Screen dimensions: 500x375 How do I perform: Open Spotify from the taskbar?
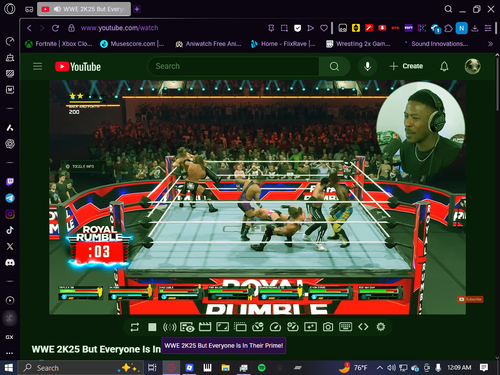(262, 368)
